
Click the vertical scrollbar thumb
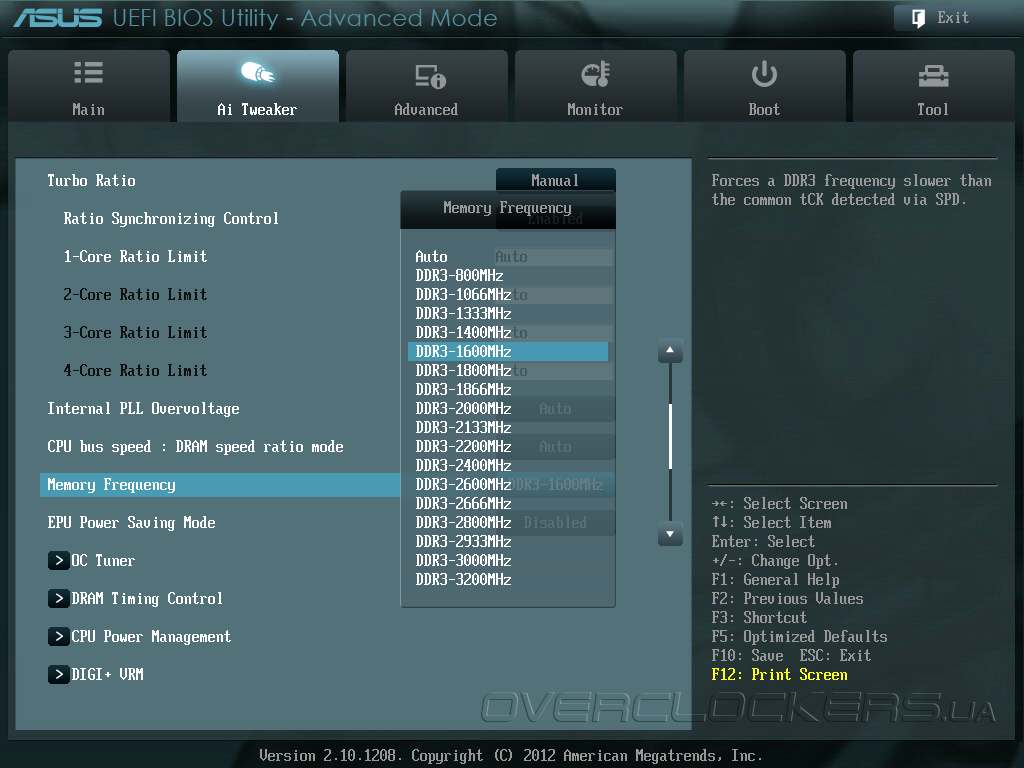click(x=670, y=436)
